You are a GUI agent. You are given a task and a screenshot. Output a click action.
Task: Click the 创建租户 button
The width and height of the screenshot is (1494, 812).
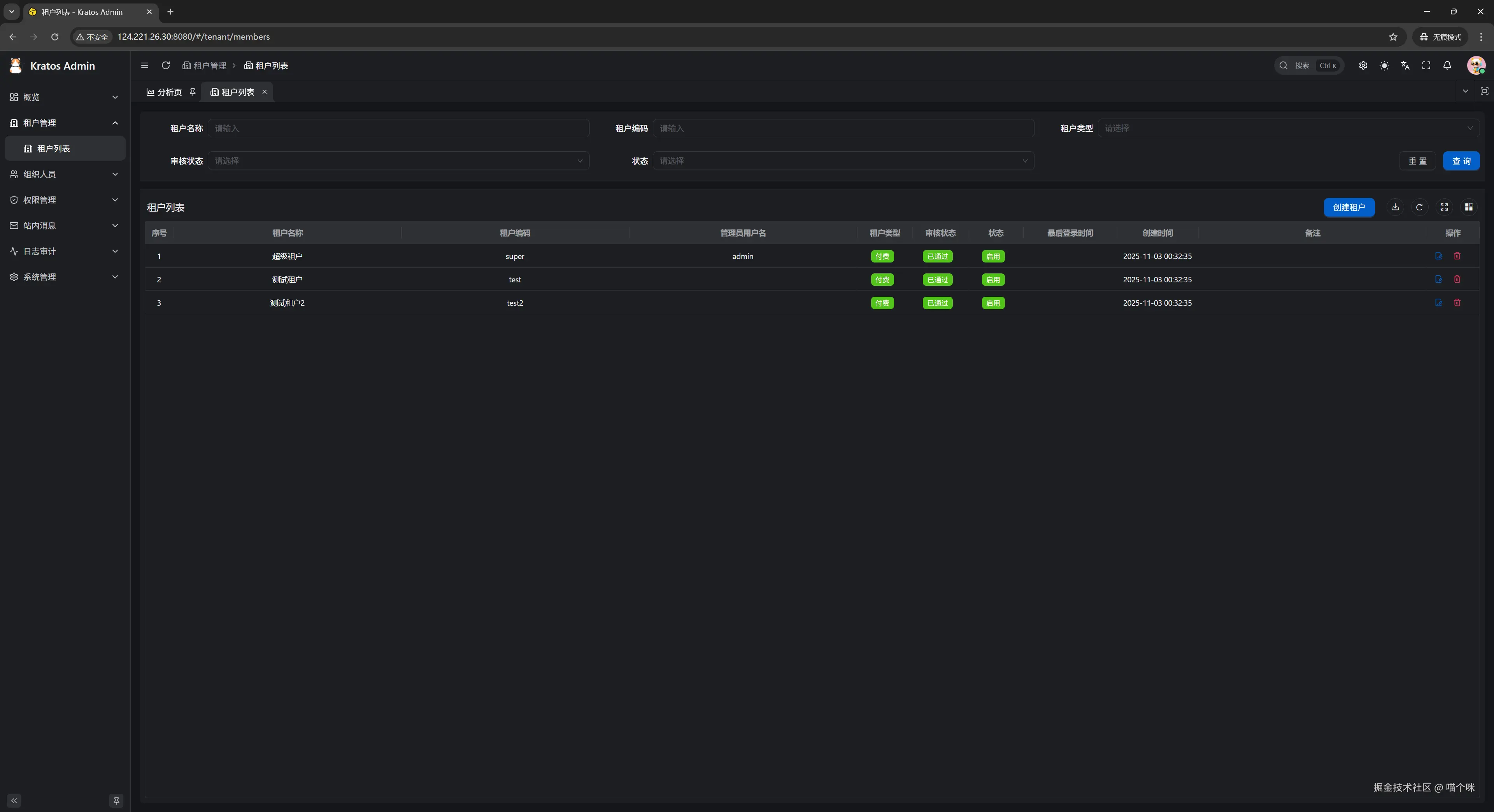(x=1348, y=207)
